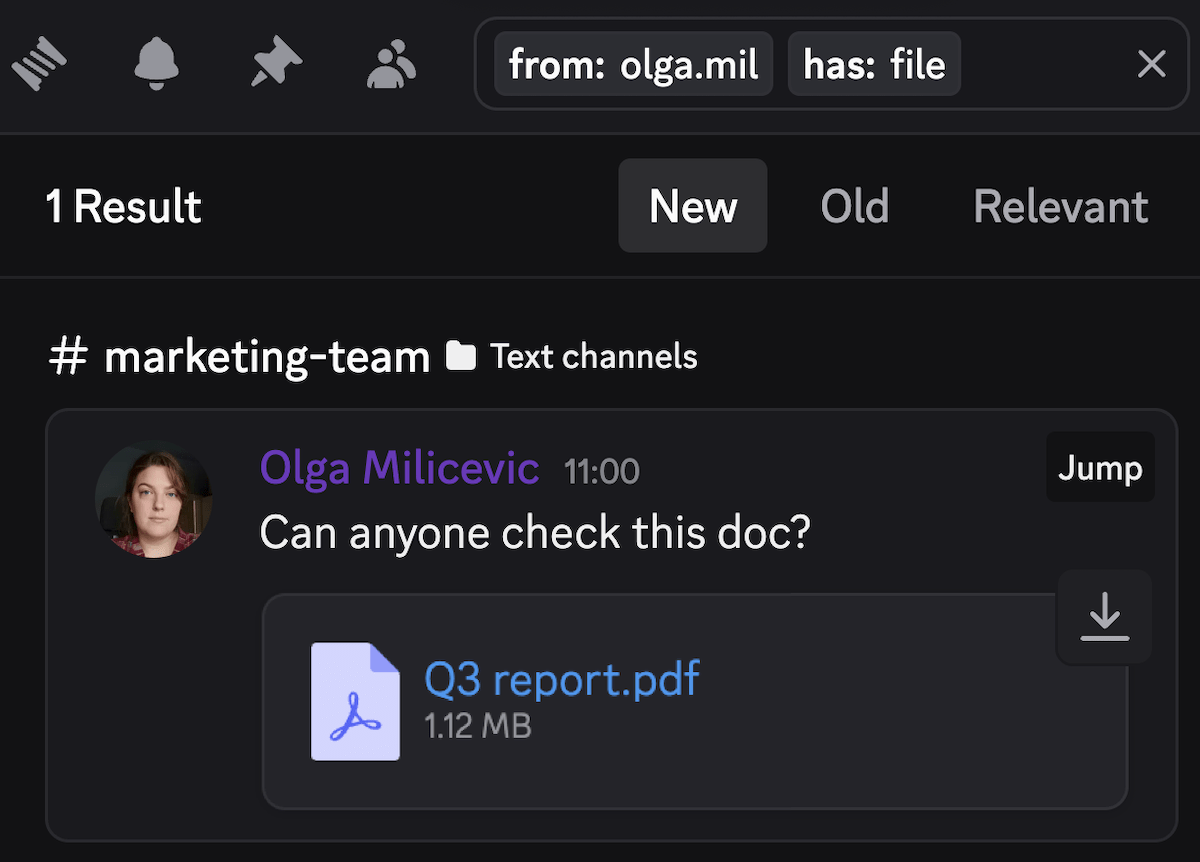Show pinned messages with the pin icon
This screenshot has height=862, width=1200.
click(x=275, y=62)
